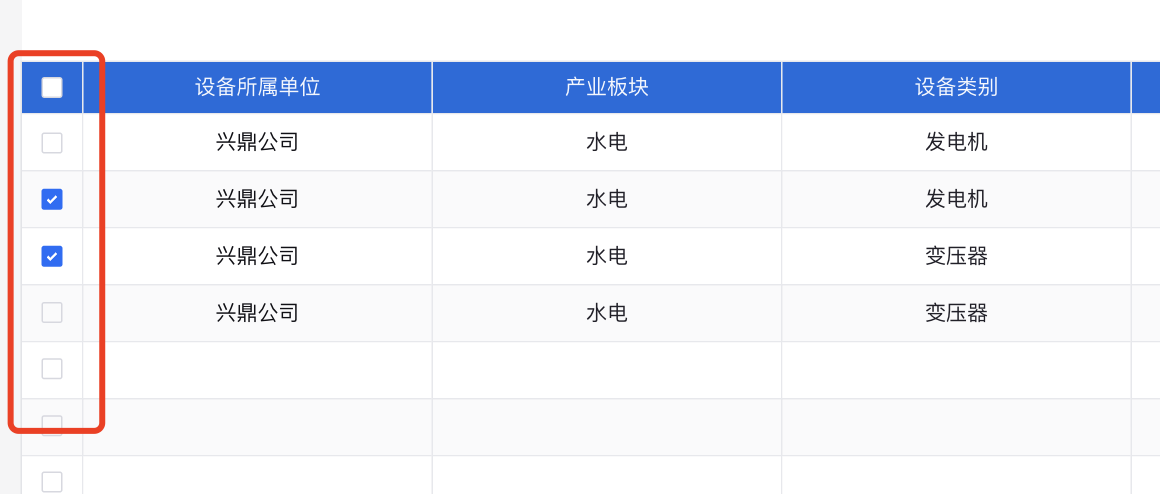Click the empty 产业板块 cell under fourth row
The height and width of the screenshot is (494, 1160).
tap(607, 370)
